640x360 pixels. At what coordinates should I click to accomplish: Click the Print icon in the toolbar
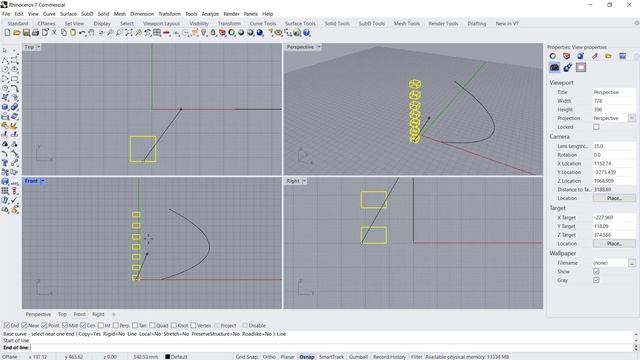click(x=35, y=33)
